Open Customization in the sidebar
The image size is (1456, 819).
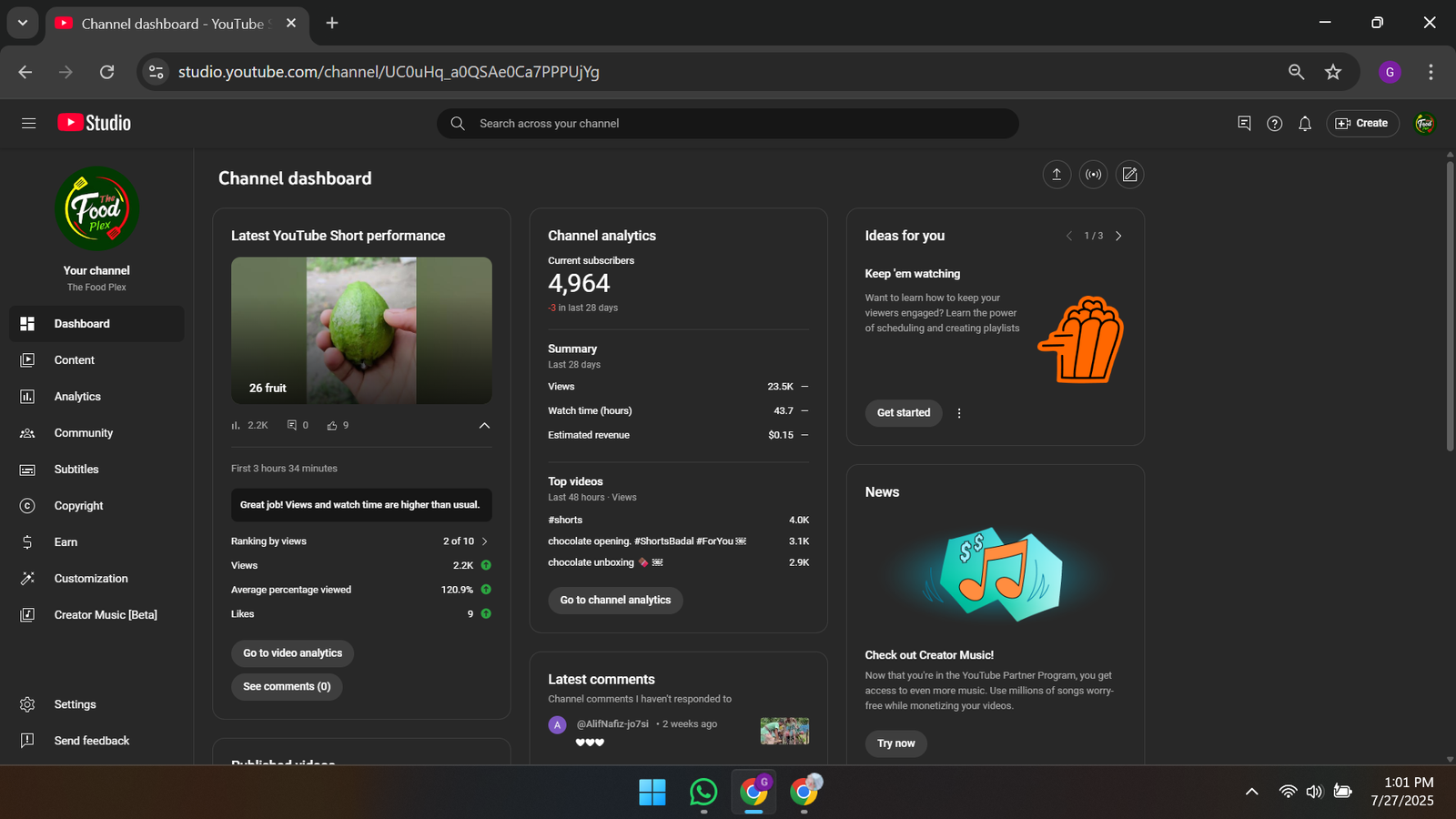(x=96, y=579)
